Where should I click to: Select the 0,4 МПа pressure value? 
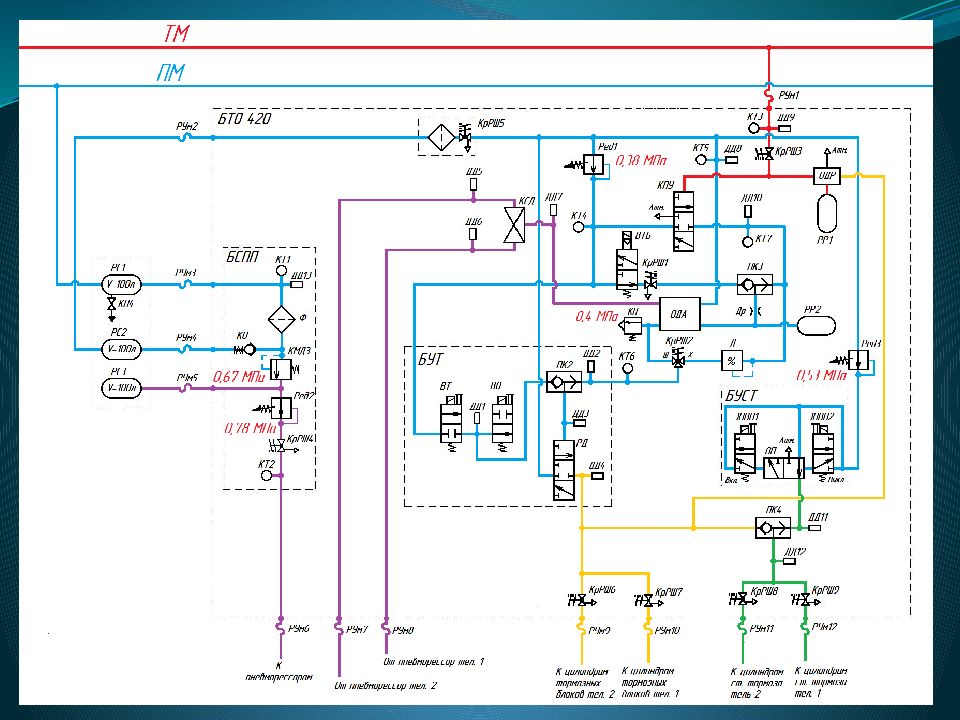coord(596,317)
